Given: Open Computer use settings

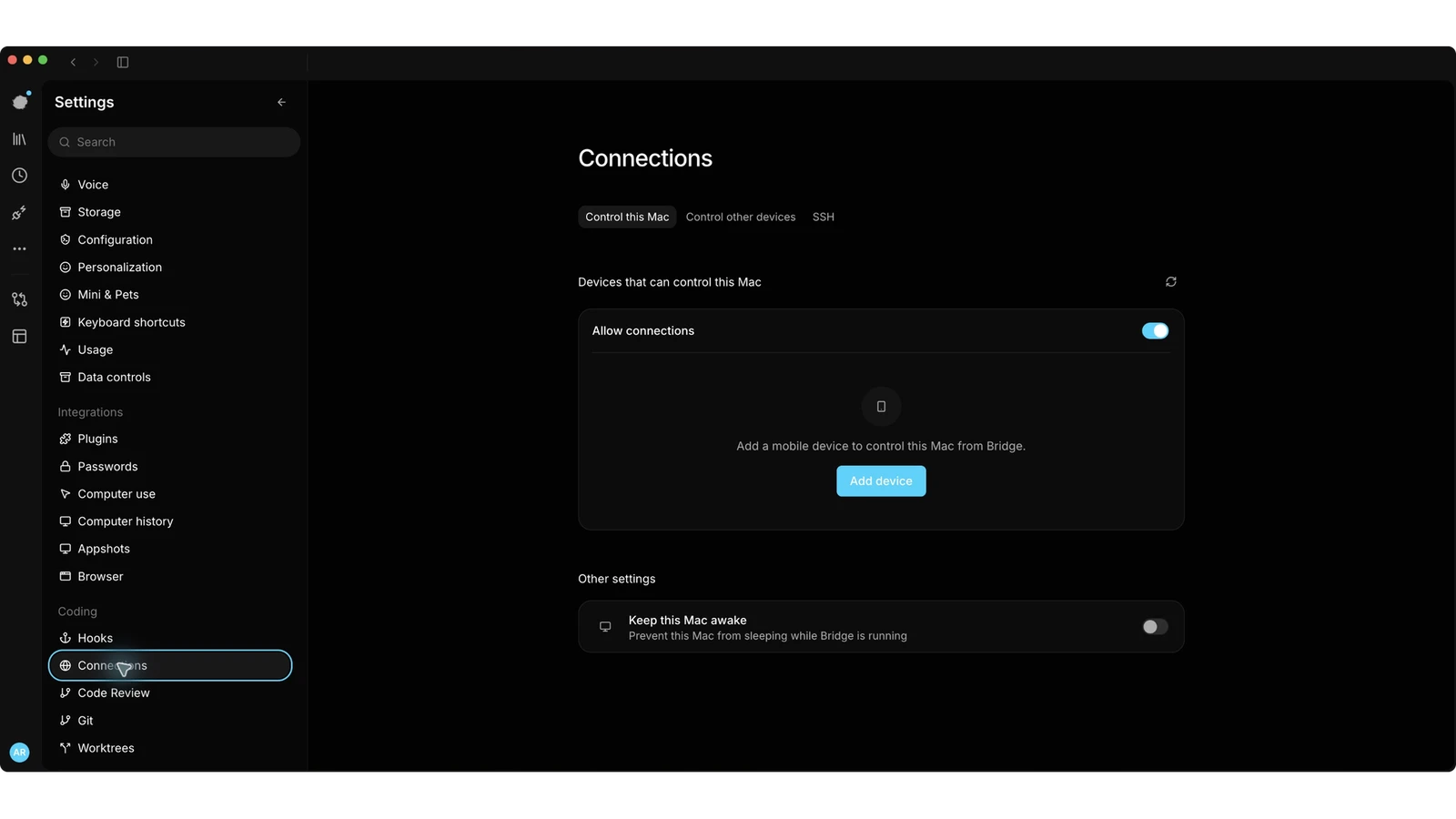Looking at the screenshot, I should [x=170, y=494].
